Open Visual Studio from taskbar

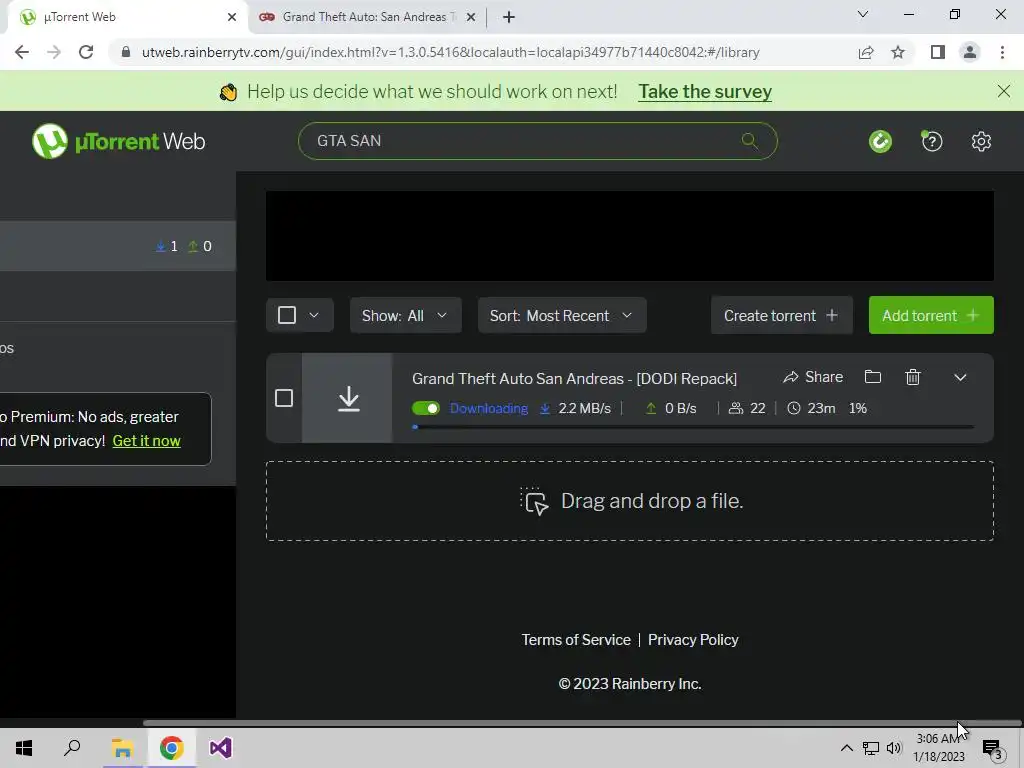tap(220, 748)
